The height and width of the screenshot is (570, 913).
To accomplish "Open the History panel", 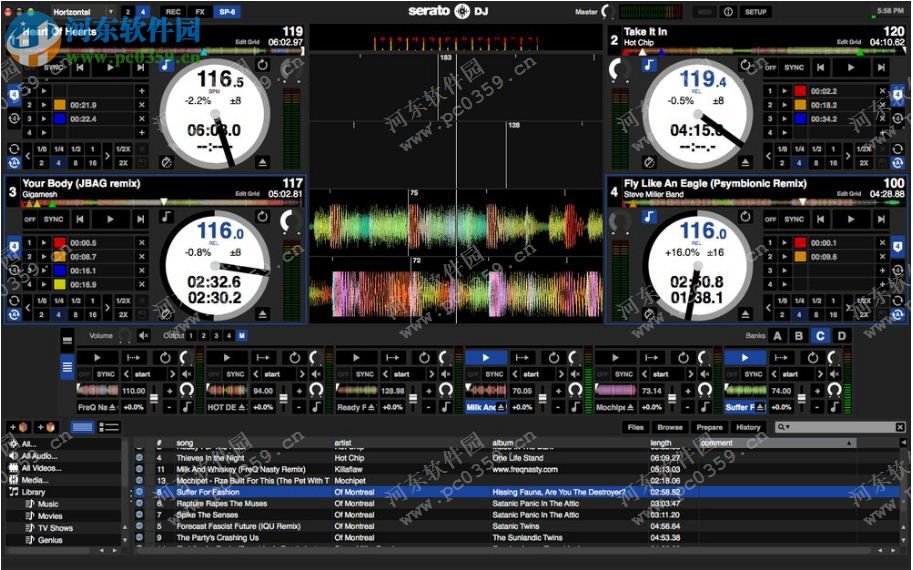I will 748,427.
